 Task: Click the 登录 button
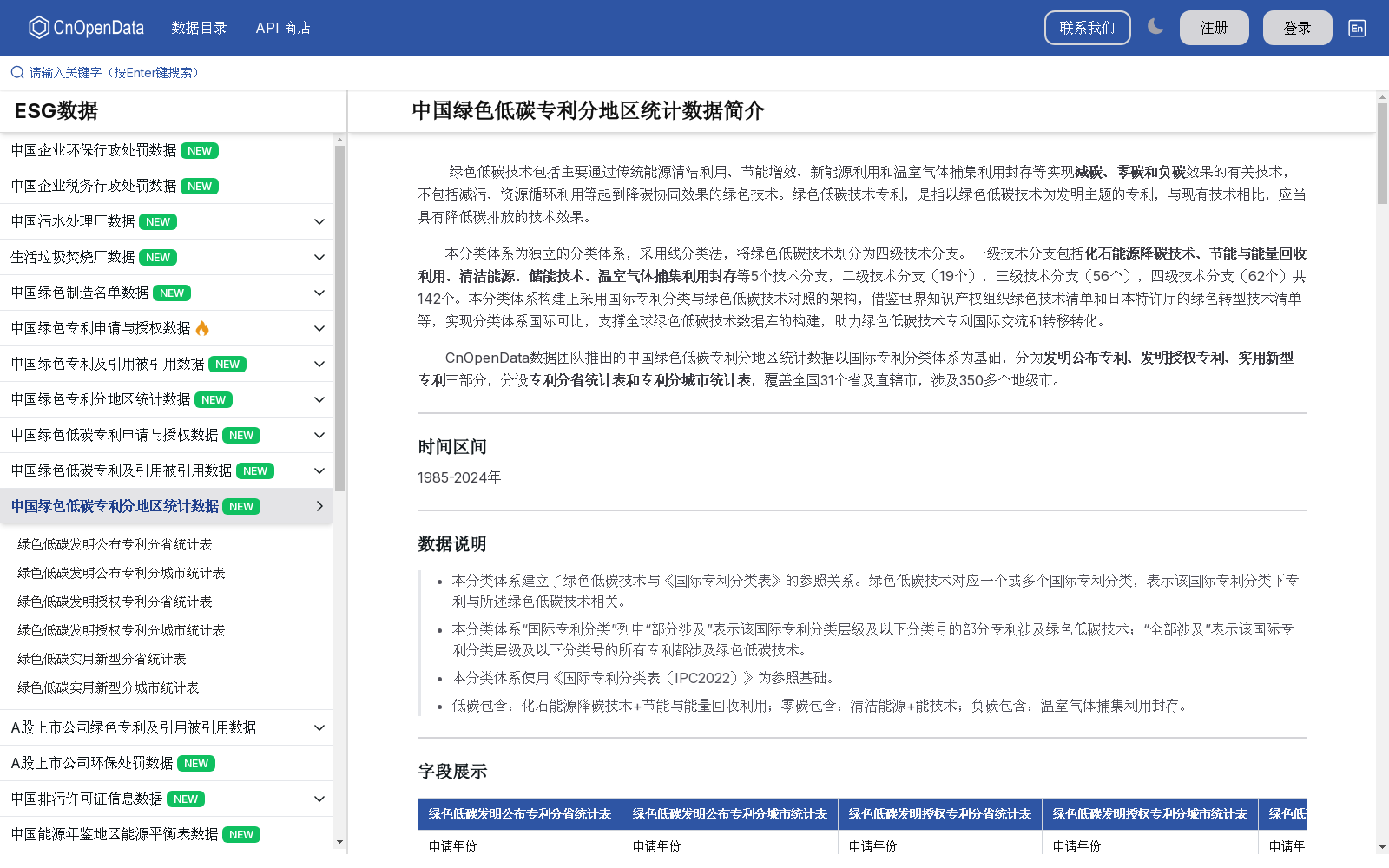[1297, 28]
